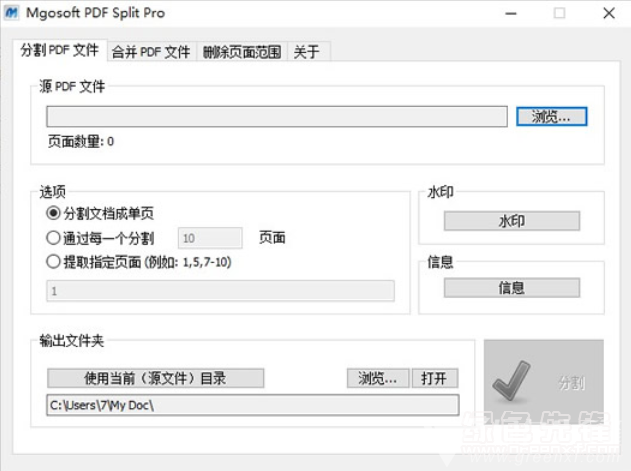The image size is (631, 471).
Task: Click the 页面数量: 0 label
Action: pyautogui.click(x=81, y=141)
